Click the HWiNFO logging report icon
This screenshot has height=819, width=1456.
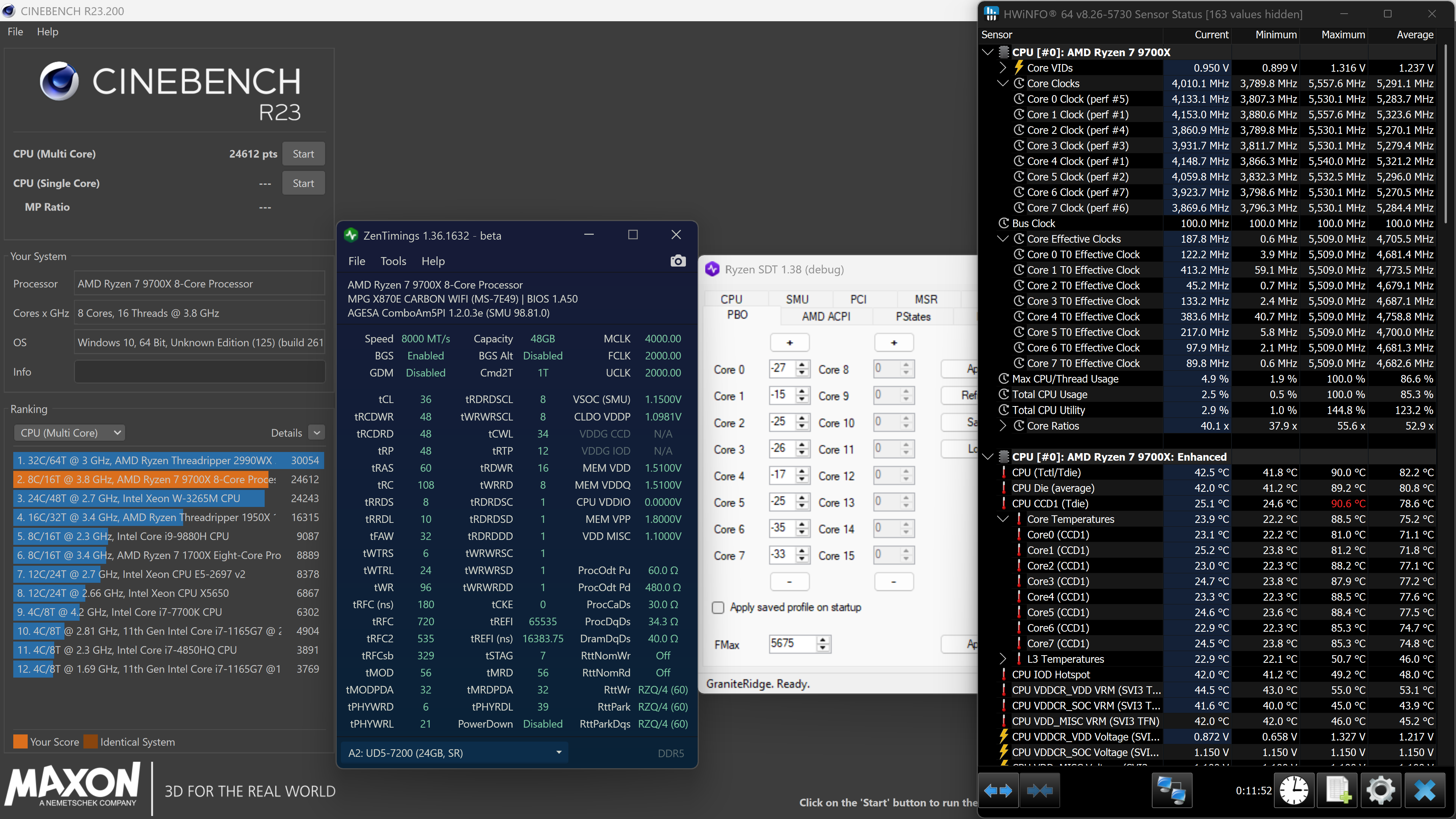point(1337,790)
